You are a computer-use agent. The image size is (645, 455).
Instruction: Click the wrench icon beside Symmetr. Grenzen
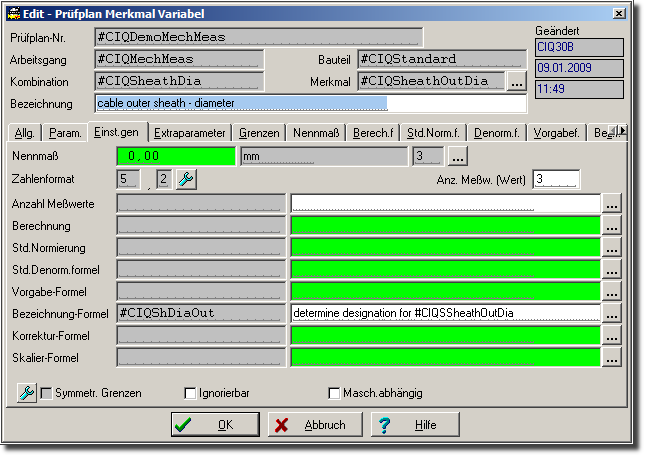[27, 393]
